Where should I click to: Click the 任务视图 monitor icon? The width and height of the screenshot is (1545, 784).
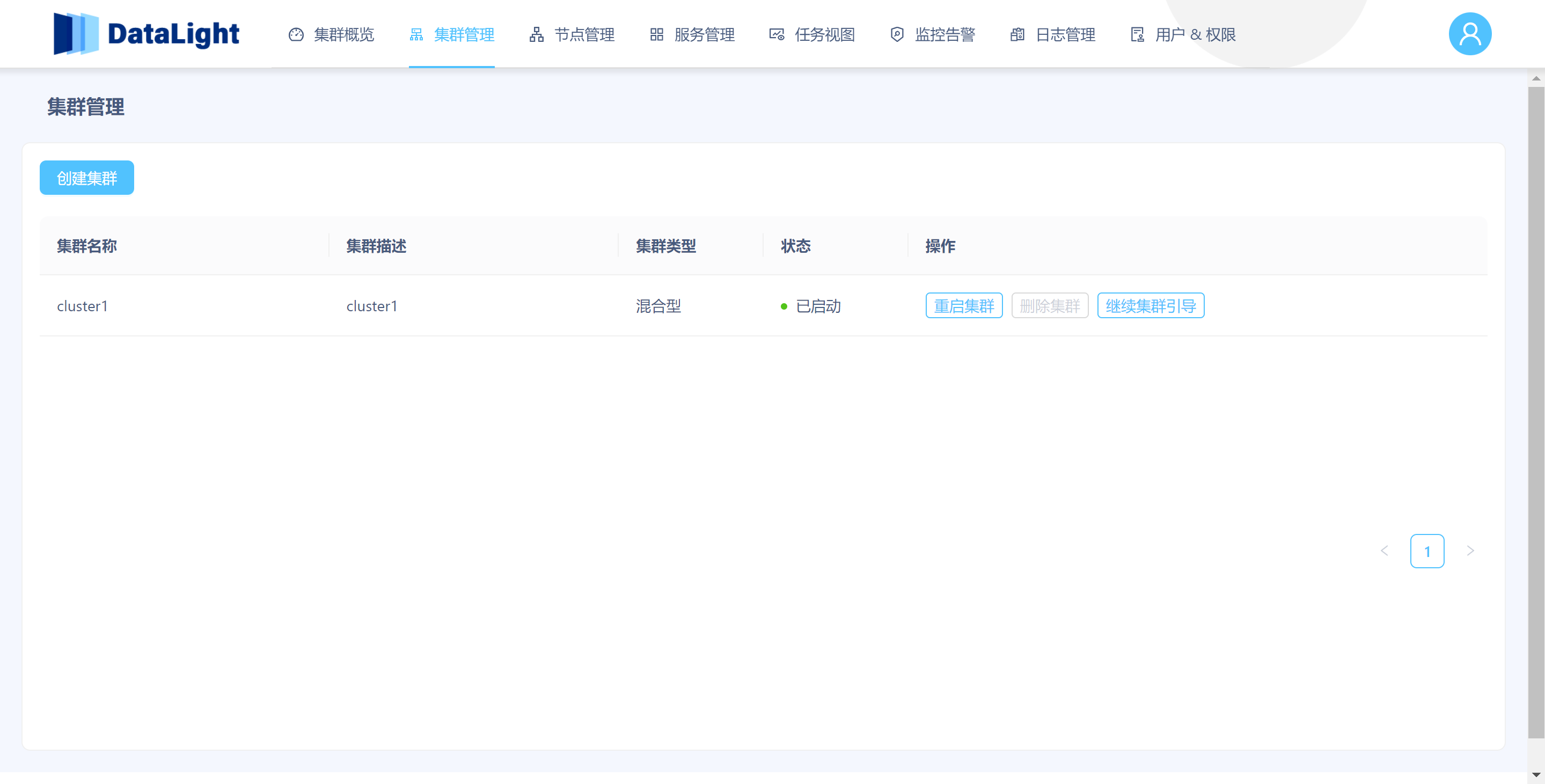coord(777,35)
